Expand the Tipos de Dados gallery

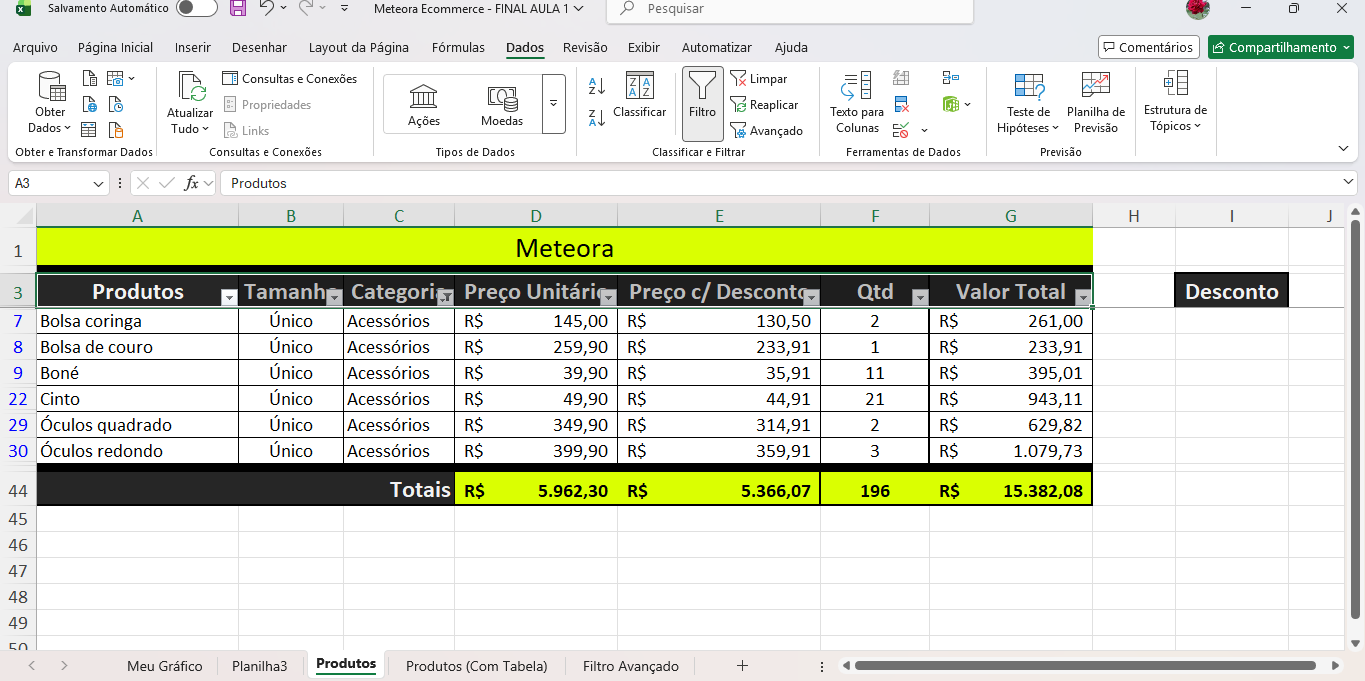[x=553, y=104]
